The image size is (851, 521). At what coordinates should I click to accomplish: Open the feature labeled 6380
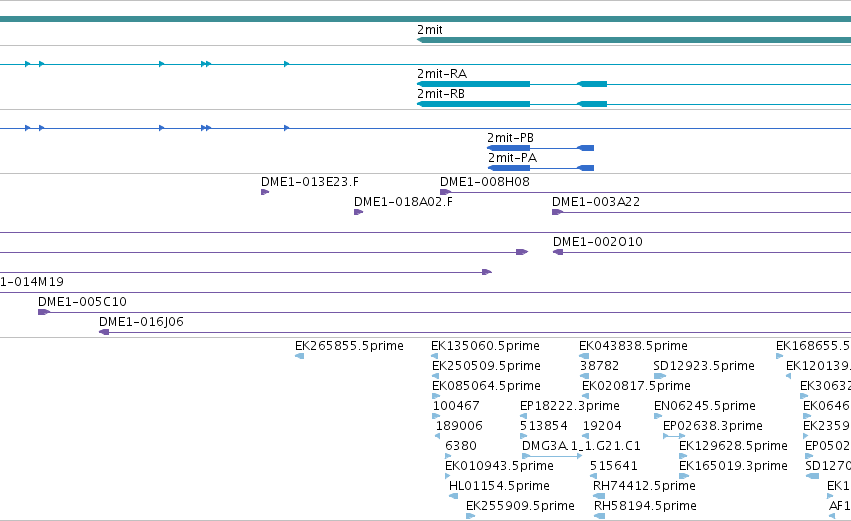[x=461, y=446]
